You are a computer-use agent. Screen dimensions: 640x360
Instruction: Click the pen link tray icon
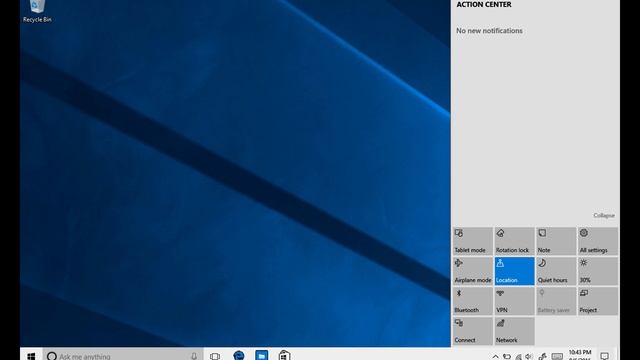click(542, 356)
